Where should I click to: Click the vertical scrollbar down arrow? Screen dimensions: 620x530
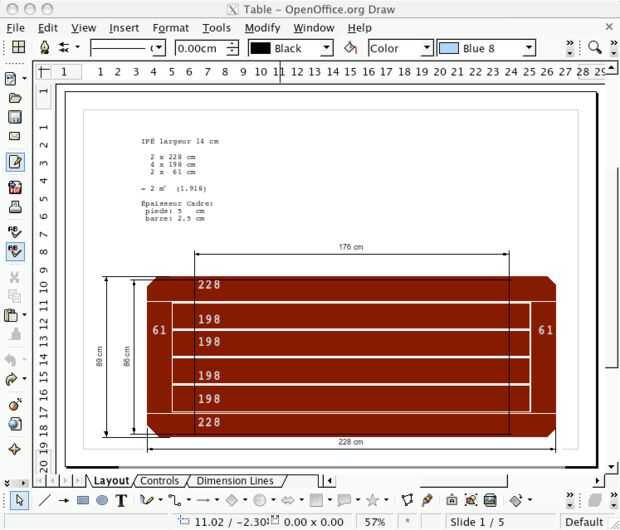(x=612, y=467)
